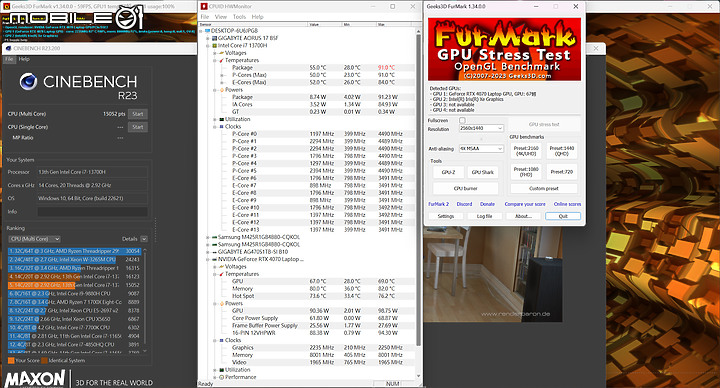Open the FurMark About dialog

(x=523, y=216)
